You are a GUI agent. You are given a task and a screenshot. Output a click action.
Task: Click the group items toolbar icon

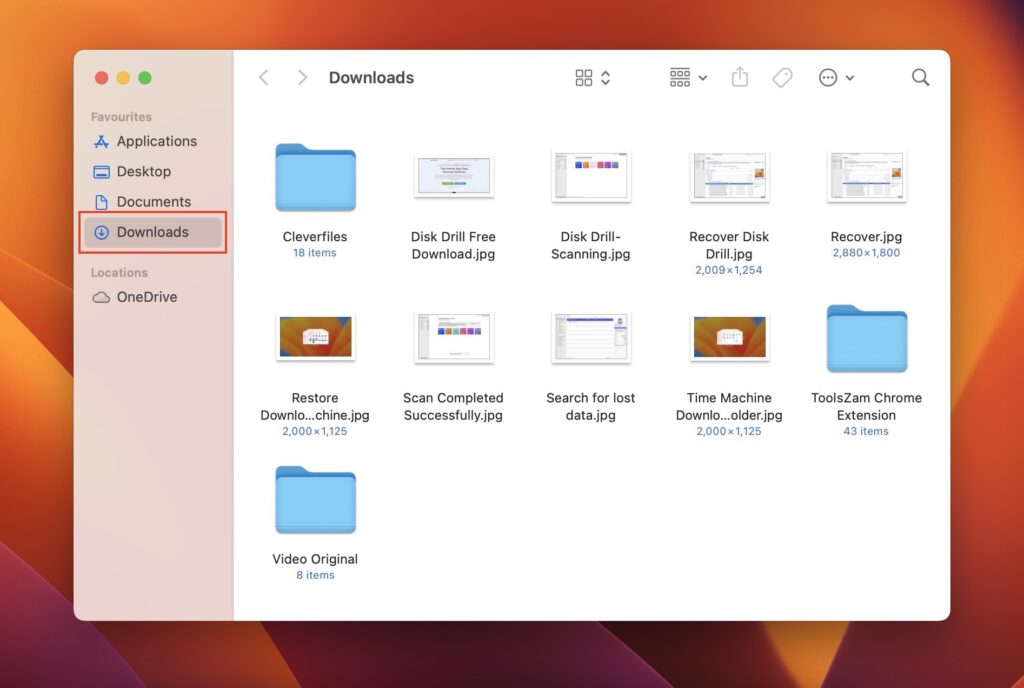tap(679, 77)
